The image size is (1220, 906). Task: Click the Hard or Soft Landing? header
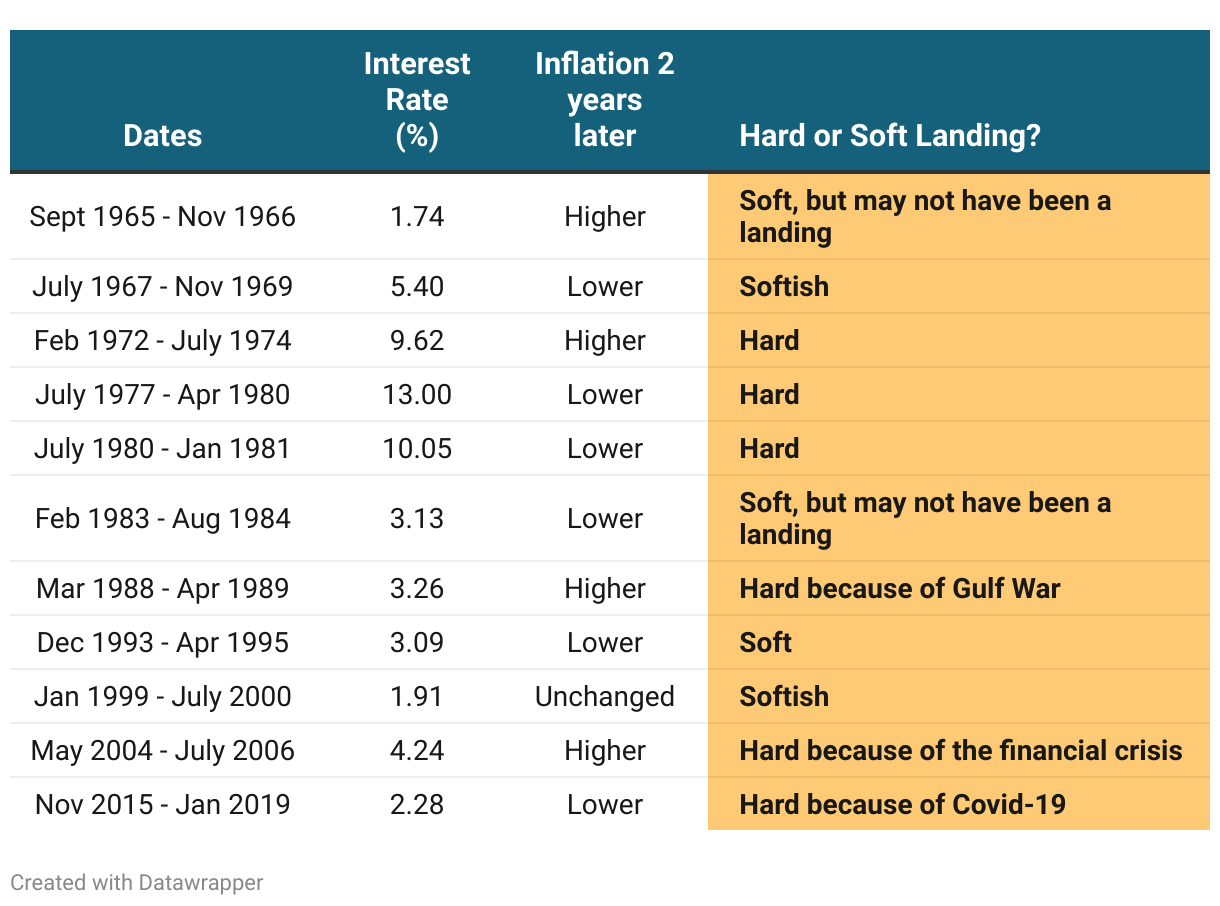(x=890, y=135)
